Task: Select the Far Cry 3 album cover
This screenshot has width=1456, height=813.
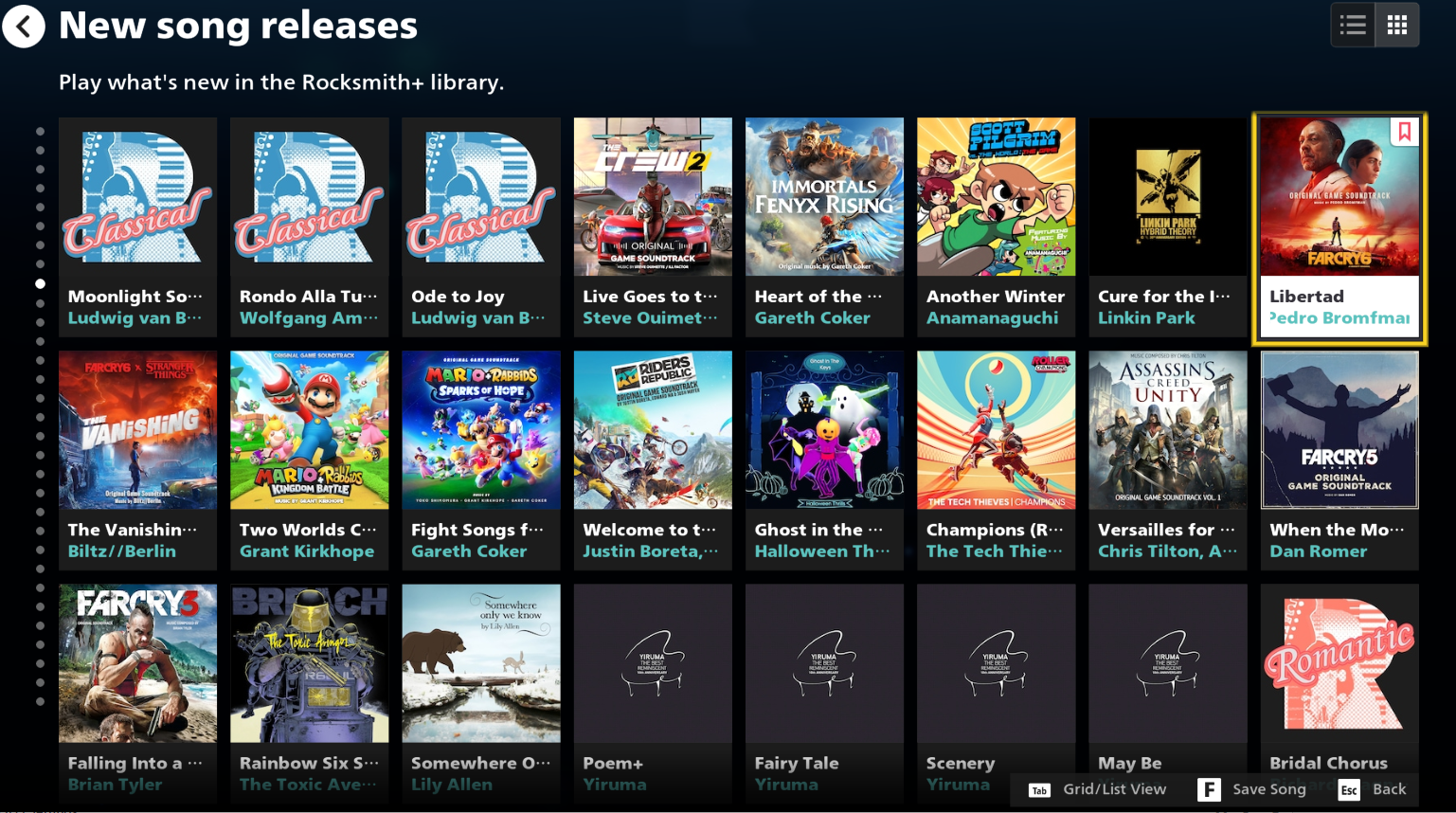Action: (x=138, y=663)
